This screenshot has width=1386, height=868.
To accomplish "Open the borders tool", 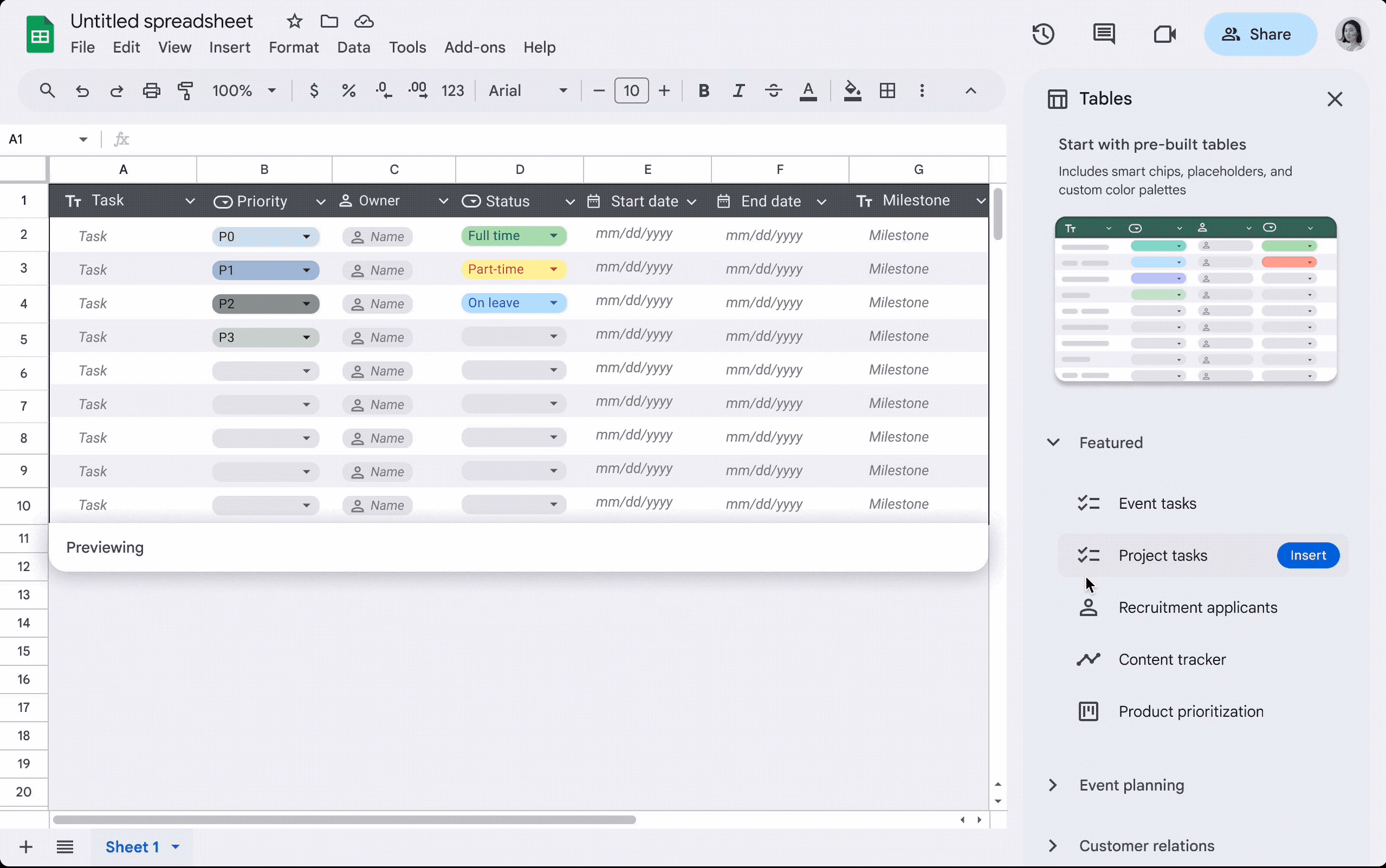I will coord(888,90).
